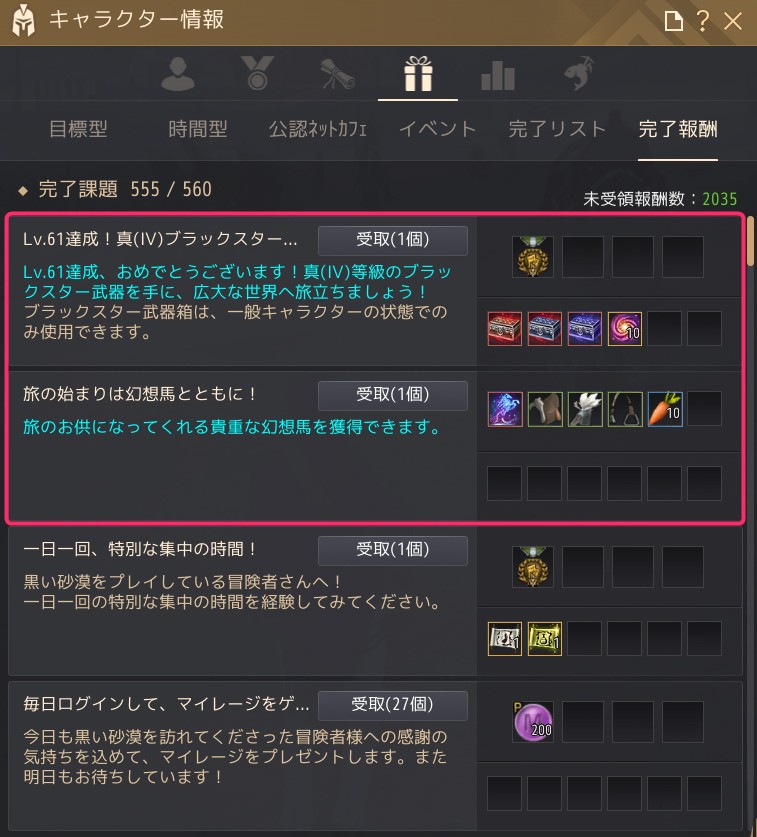This screenshot has height=837, width=757.
Task: Click the purple swirl item with 10
Action: tap(625, 329)
